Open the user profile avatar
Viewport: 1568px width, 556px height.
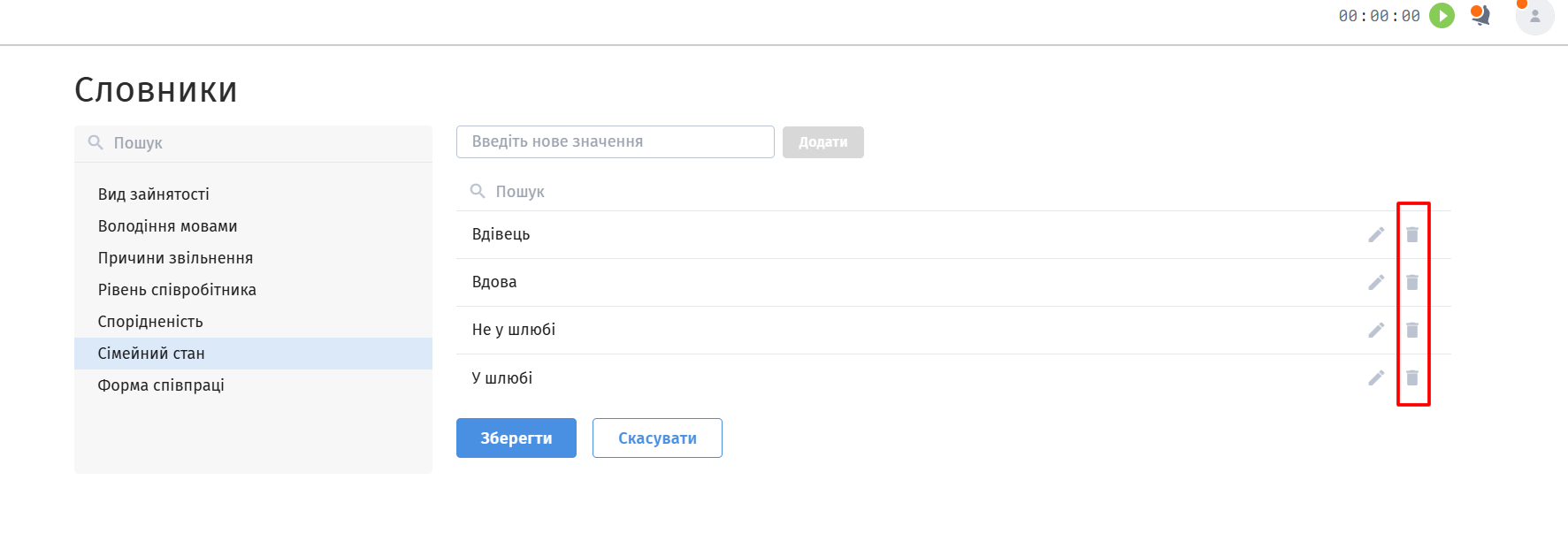[x=1534, y=16]
